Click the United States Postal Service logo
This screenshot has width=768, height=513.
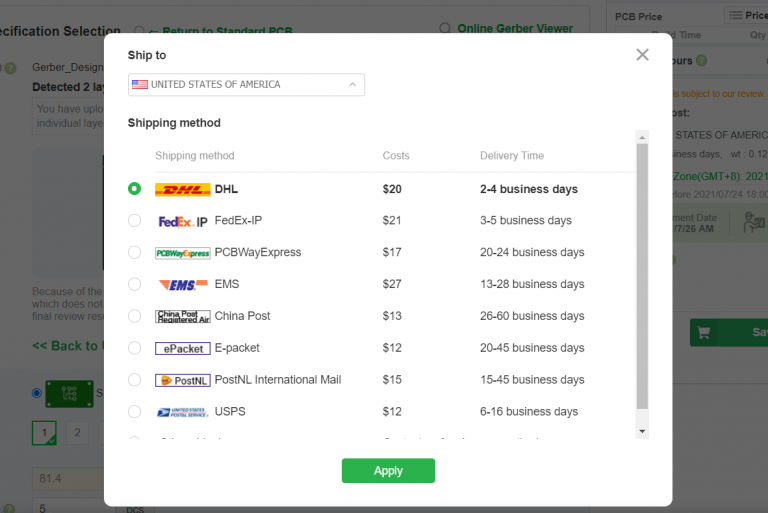[x=183, y=412]
